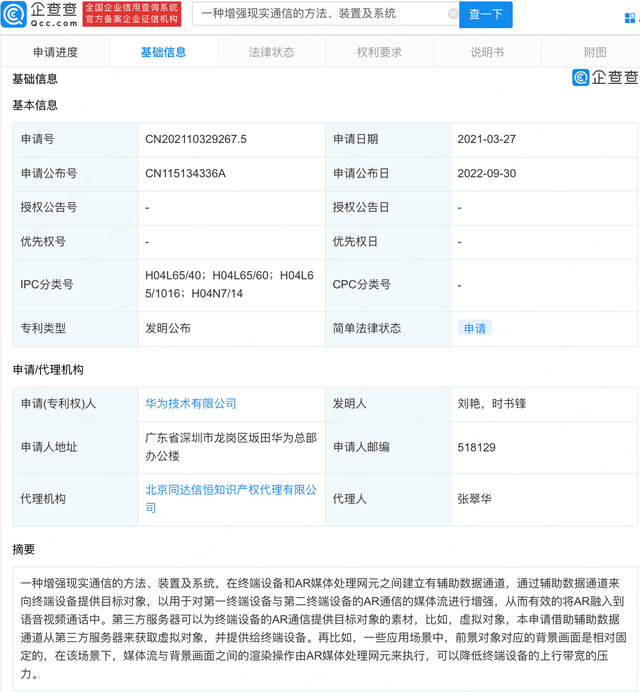This screenshot has width=640, height=692.
Task: Select the 基础信息 tab
Action: tap(162, 52)
